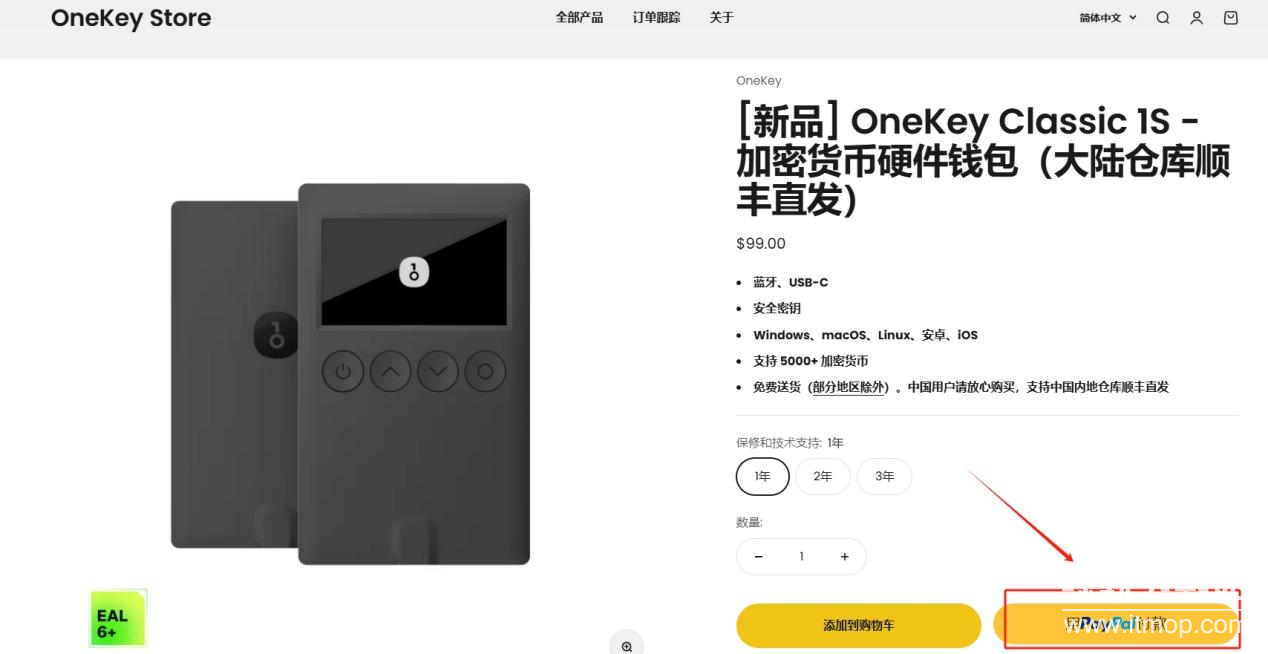Open the search icon in header
This screenshot has width=1268, height=654.
point(1162,18)
